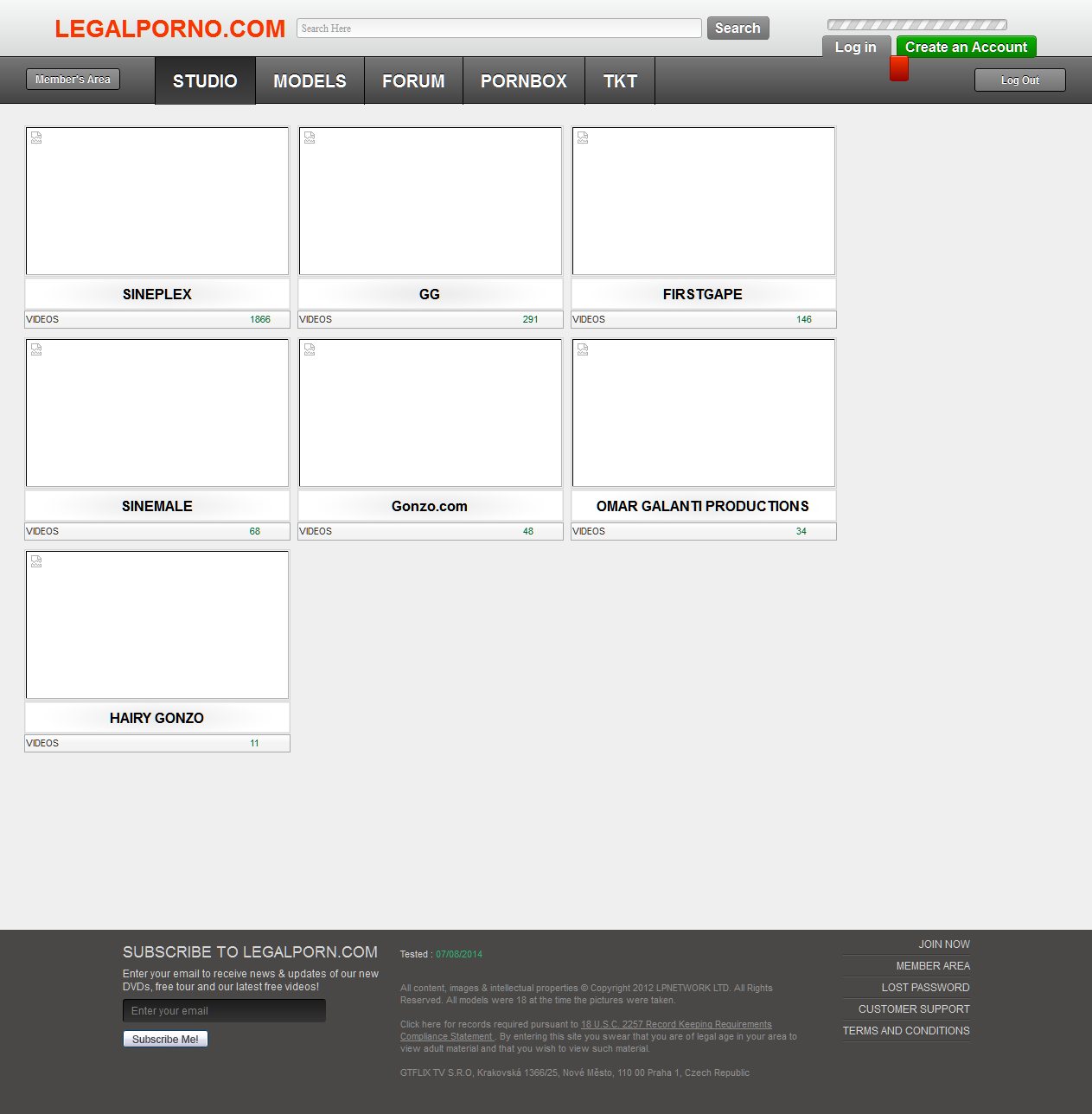
Task: Click the green Create an Account button
Action: coord(966,48)
